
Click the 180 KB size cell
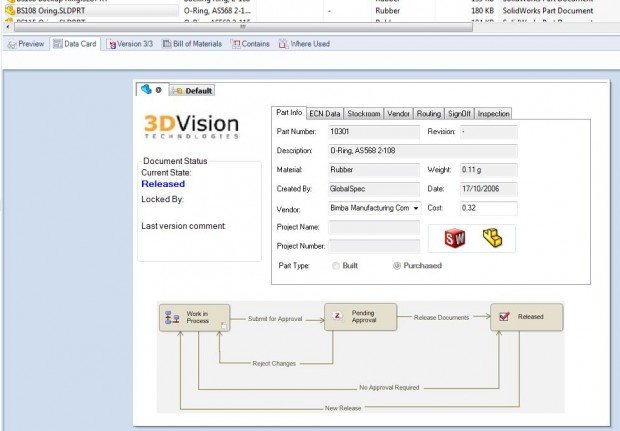[482, 11]
